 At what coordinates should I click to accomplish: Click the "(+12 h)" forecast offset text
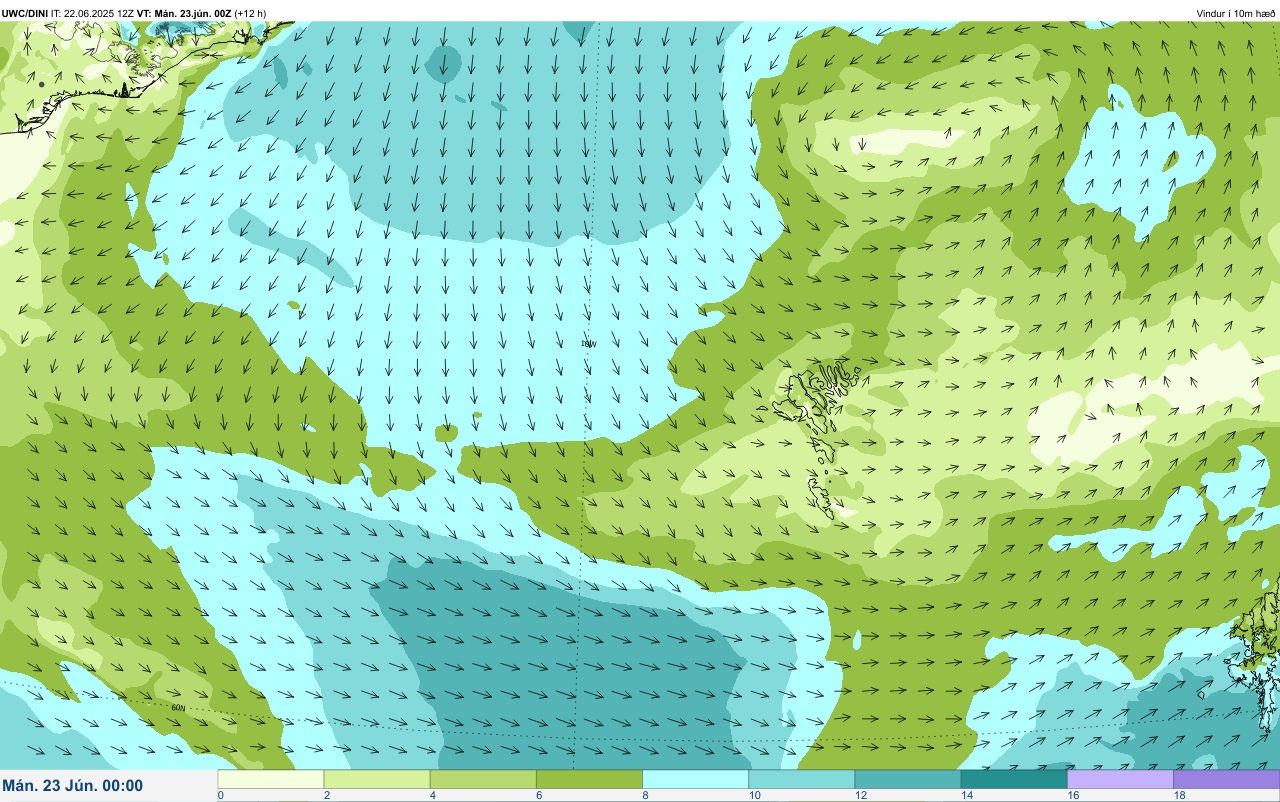pyautogui.click(x=250, y=13)
